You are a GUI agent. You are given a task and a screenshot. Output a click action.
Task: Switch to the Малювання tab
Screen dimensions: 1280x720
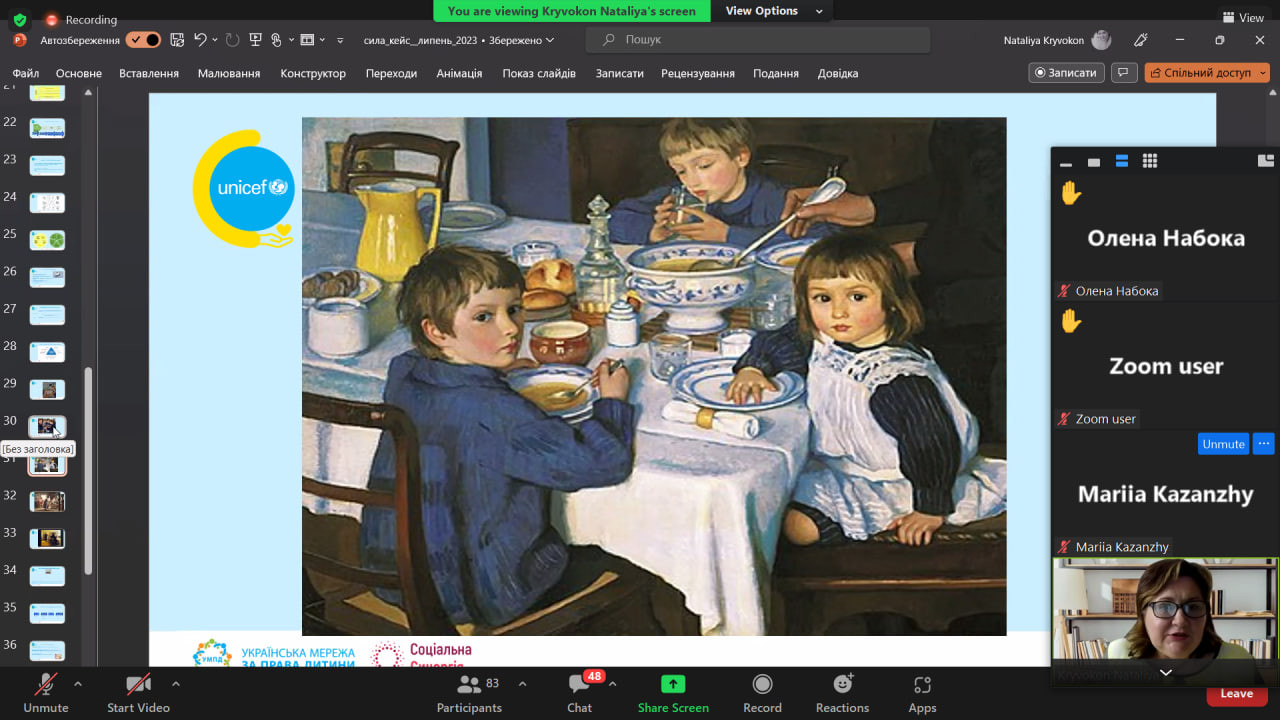coord(229,73)
